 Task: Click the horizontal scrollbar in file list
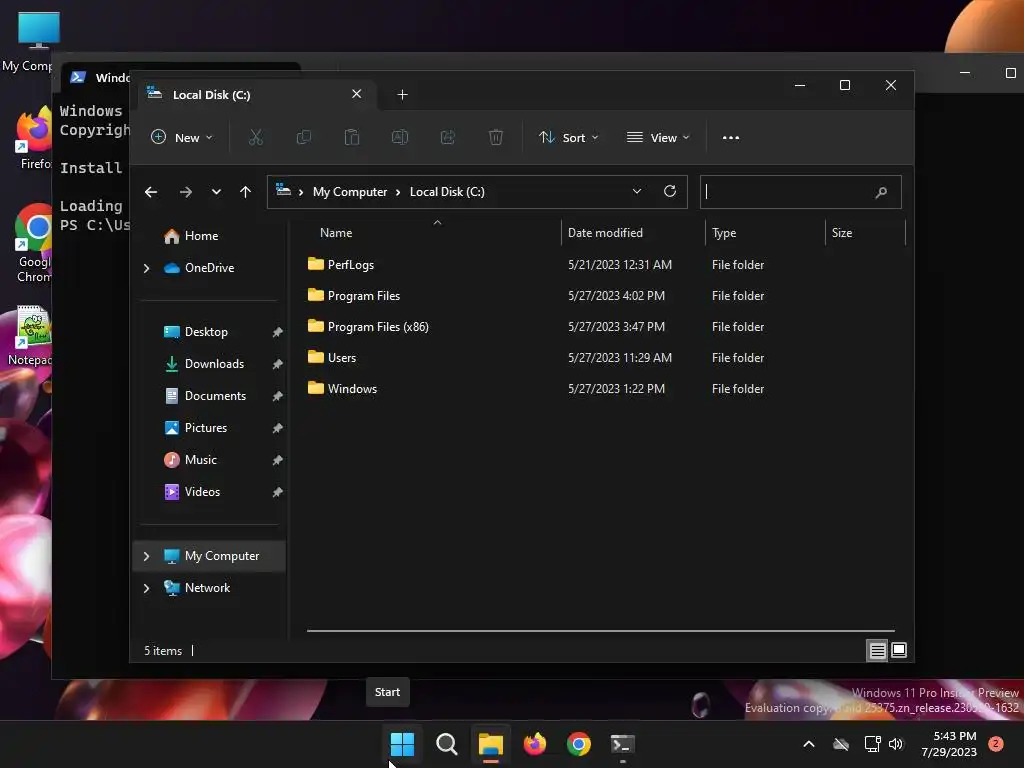(601, 631)
